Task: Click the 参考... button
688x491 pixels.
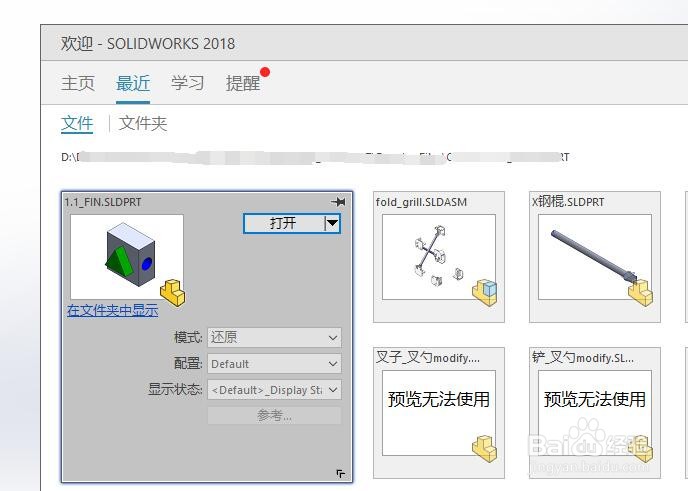Action: coord(274,415)
